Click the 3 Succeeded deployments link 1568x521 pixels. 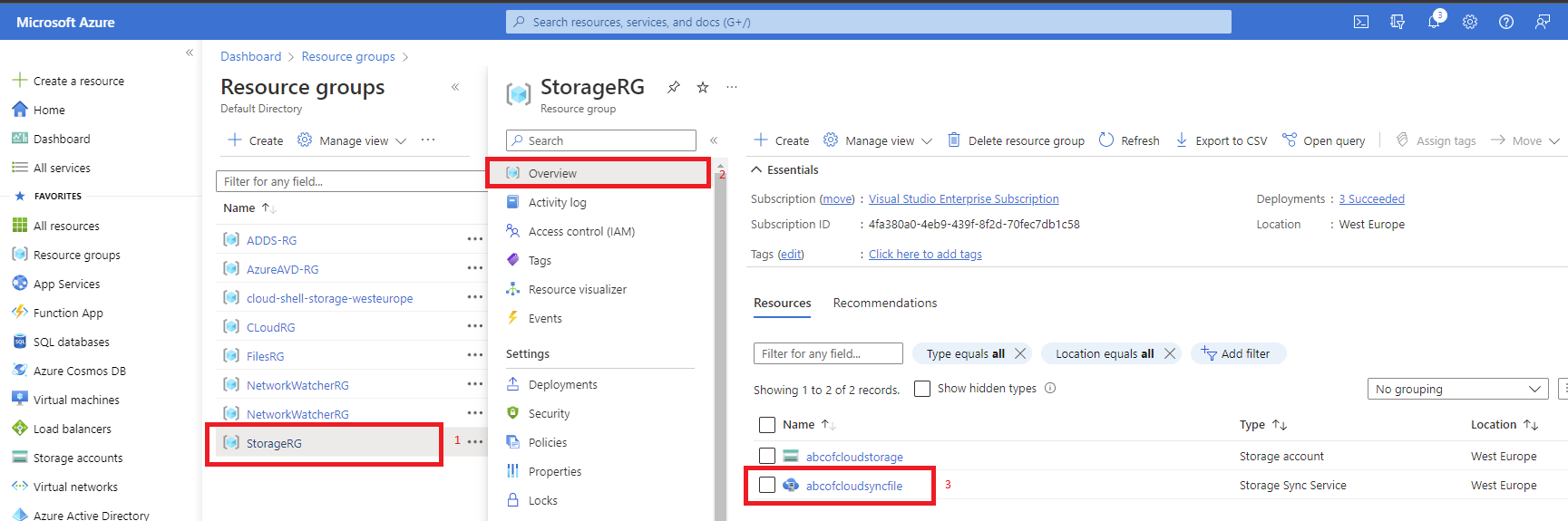coord(1371,198)
